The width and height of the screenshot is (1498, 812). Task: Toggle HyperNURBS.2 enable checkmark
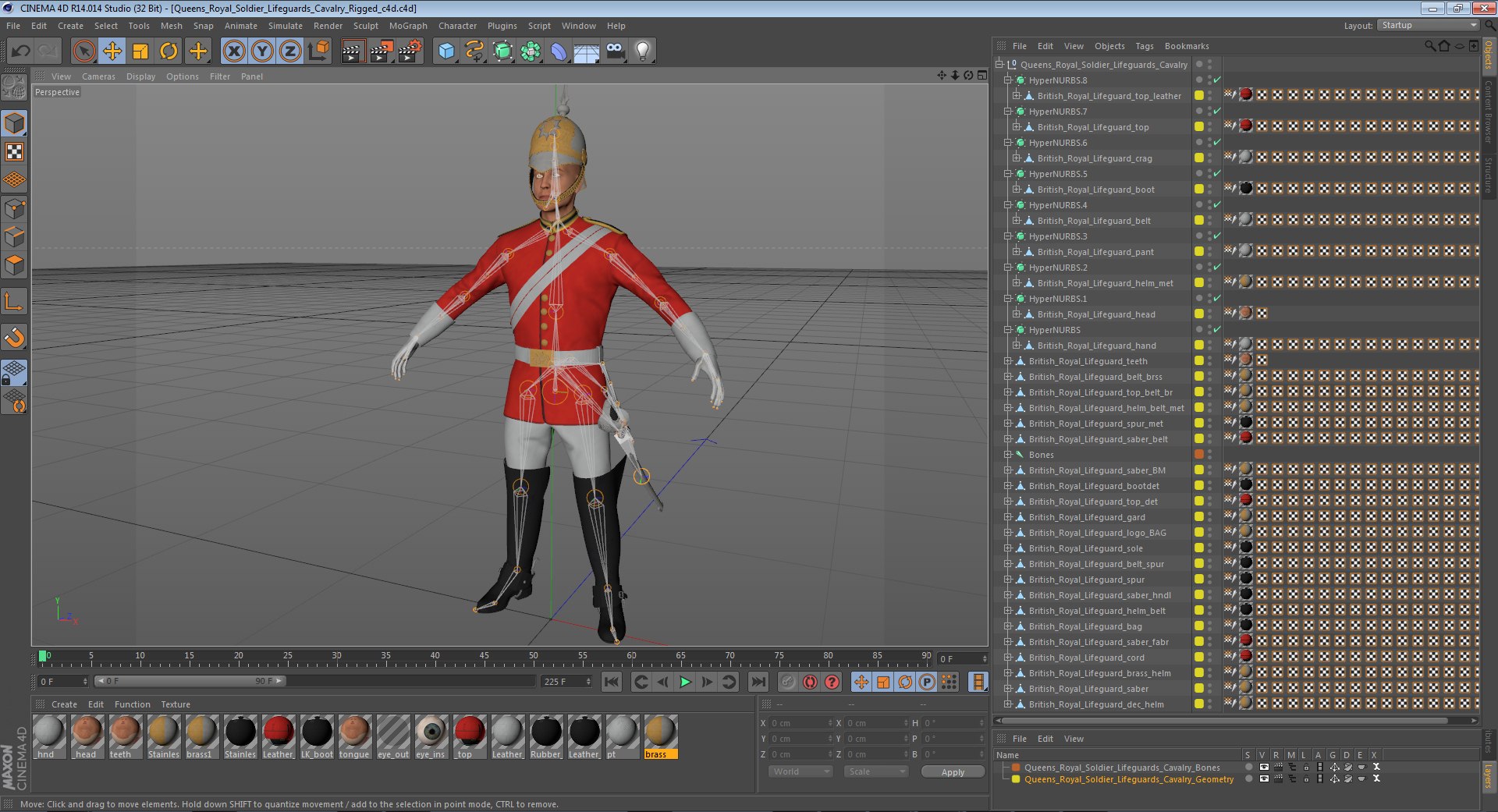pyautogui.click(x=1217, y=268)
